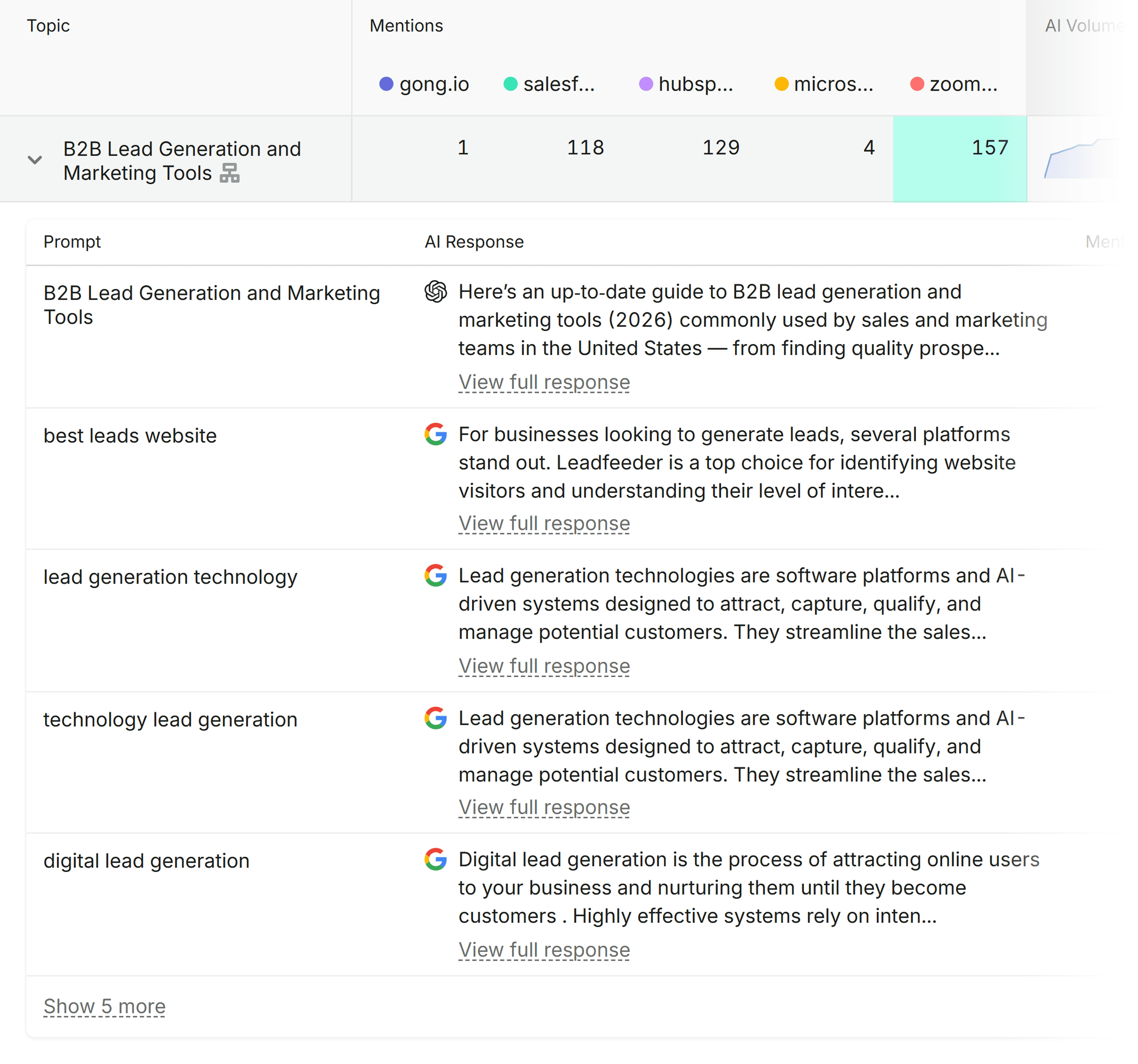Click the prompt 'B2B Lead Generation and Marketing Tools'
This screenshot has height=1064, width=1138.
coord(212,305)
